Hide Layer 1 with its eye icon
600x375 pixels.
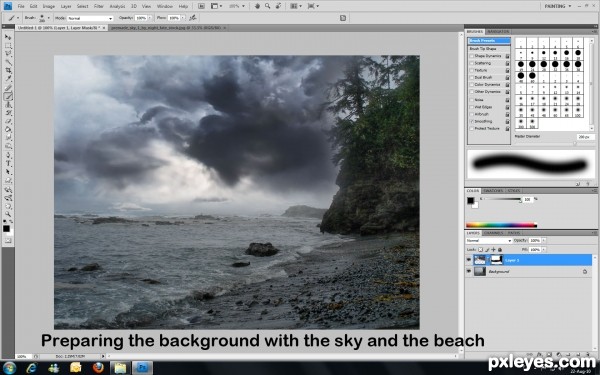(x=469, y=260)
